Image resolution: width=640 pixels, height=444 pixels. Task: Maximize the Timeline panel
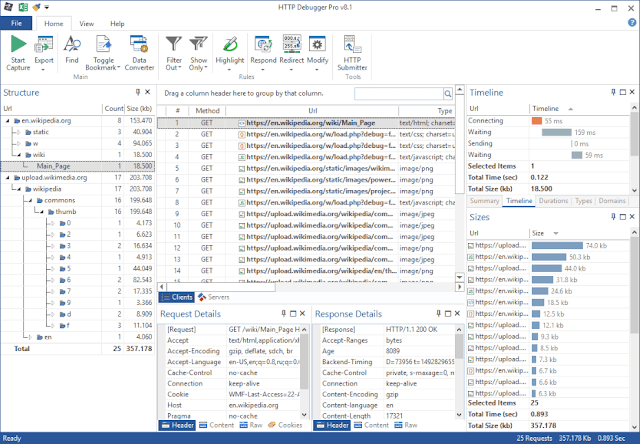pos(623,92)
